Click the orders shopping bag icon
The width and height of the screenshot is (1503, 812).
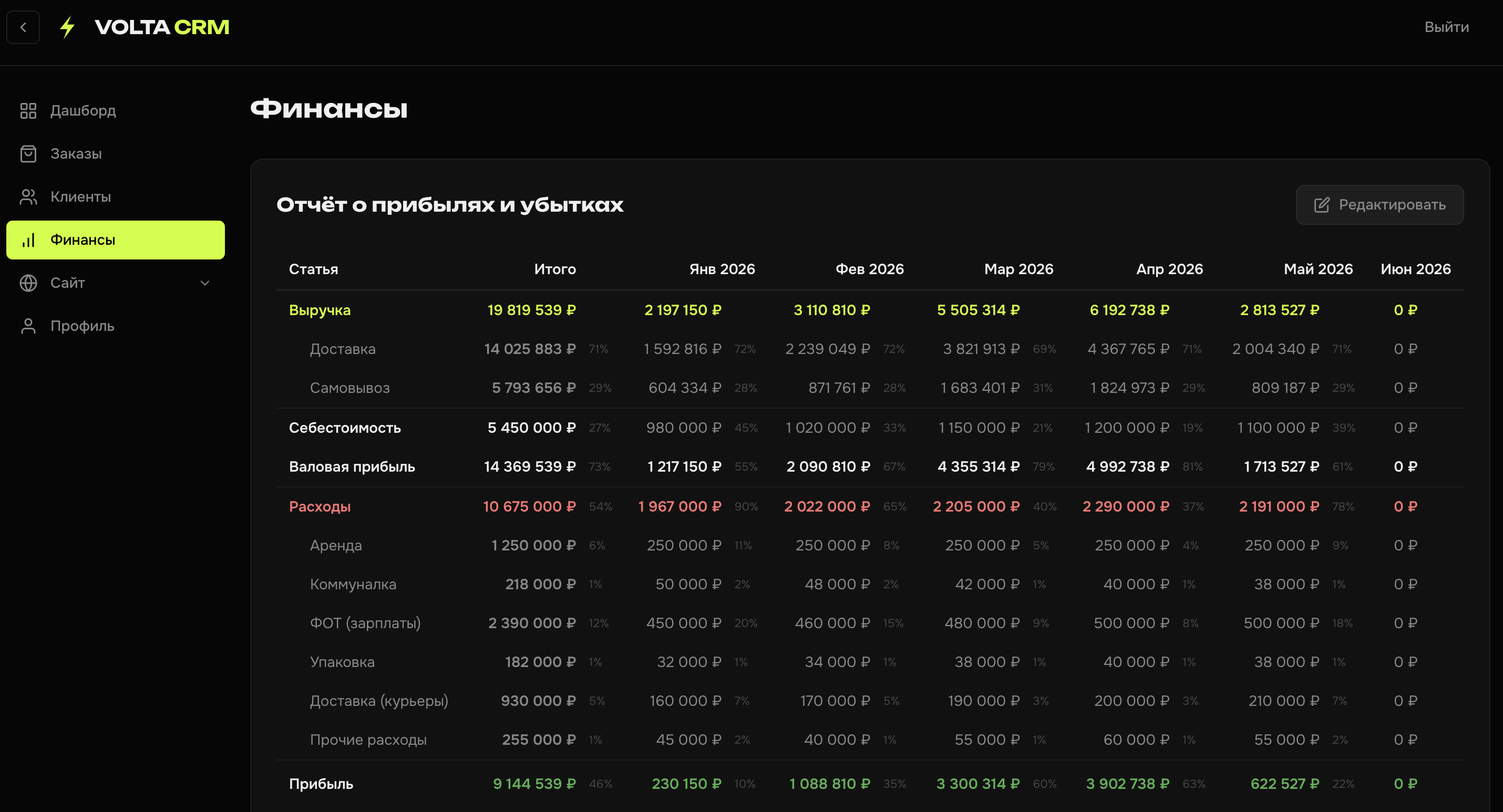[28, 153]
